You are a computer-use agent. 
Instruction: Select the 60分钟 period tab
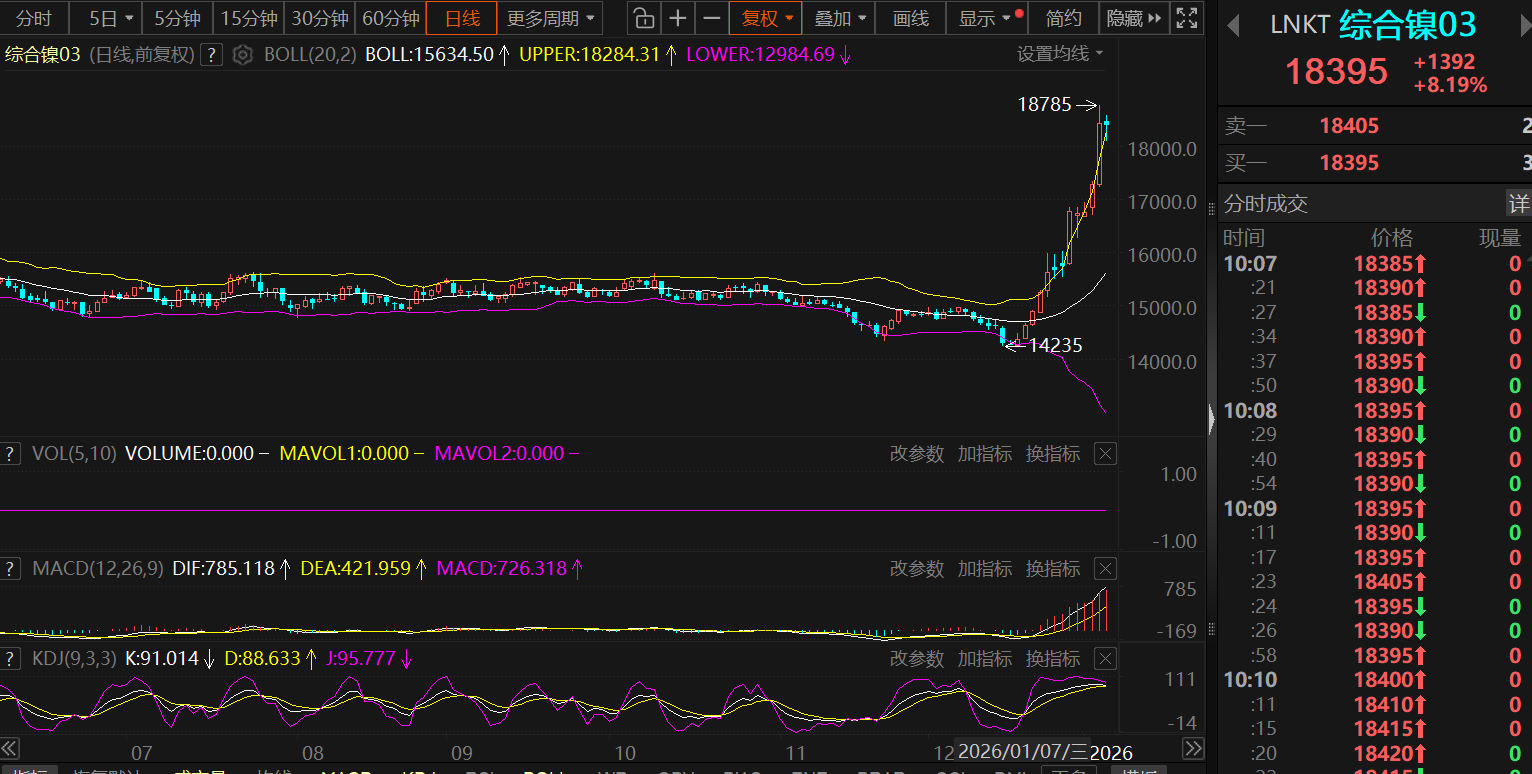(390, 18)
